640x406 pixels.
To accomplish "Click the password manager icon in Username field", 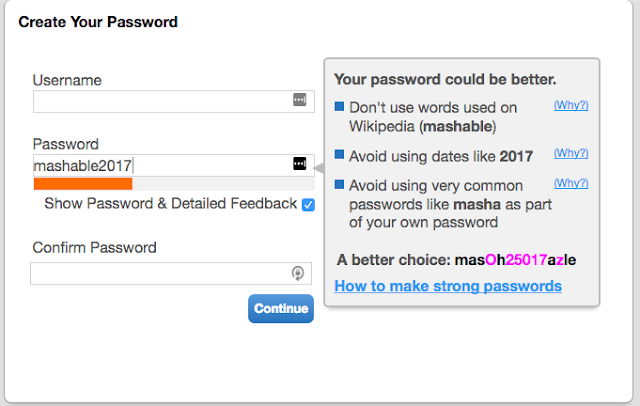I will [x=300, y=99].
